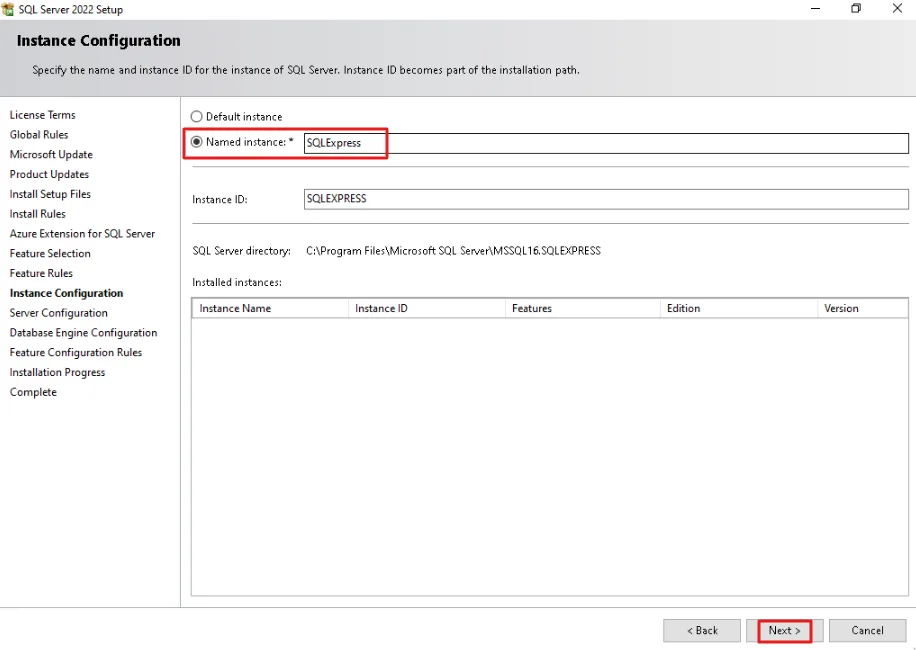
Task: Select the Default instance radio button
Action: pyautogui.click(x=196, y=117)
